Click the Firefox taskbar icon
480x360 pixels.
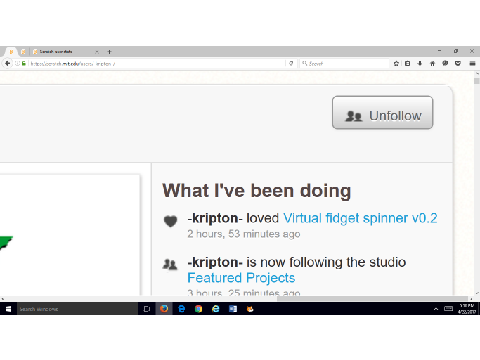(x=164, y=309)
